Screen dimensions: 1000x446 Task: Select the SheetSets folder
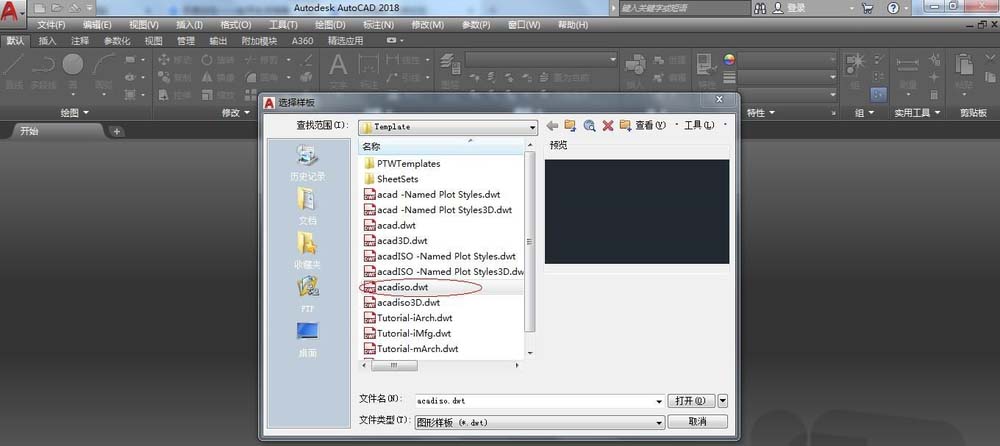pyautogui.click(x=397, y=179)
